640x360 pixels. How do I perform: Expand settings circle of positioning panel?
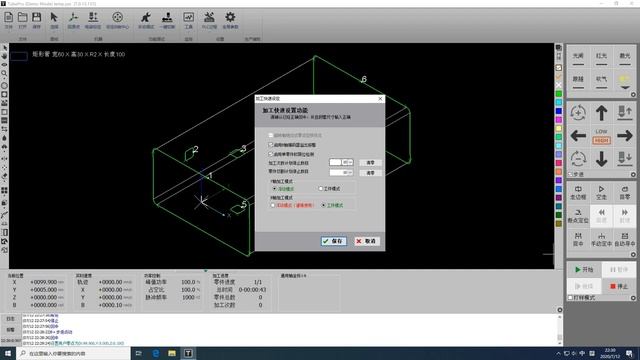point(633,254)
